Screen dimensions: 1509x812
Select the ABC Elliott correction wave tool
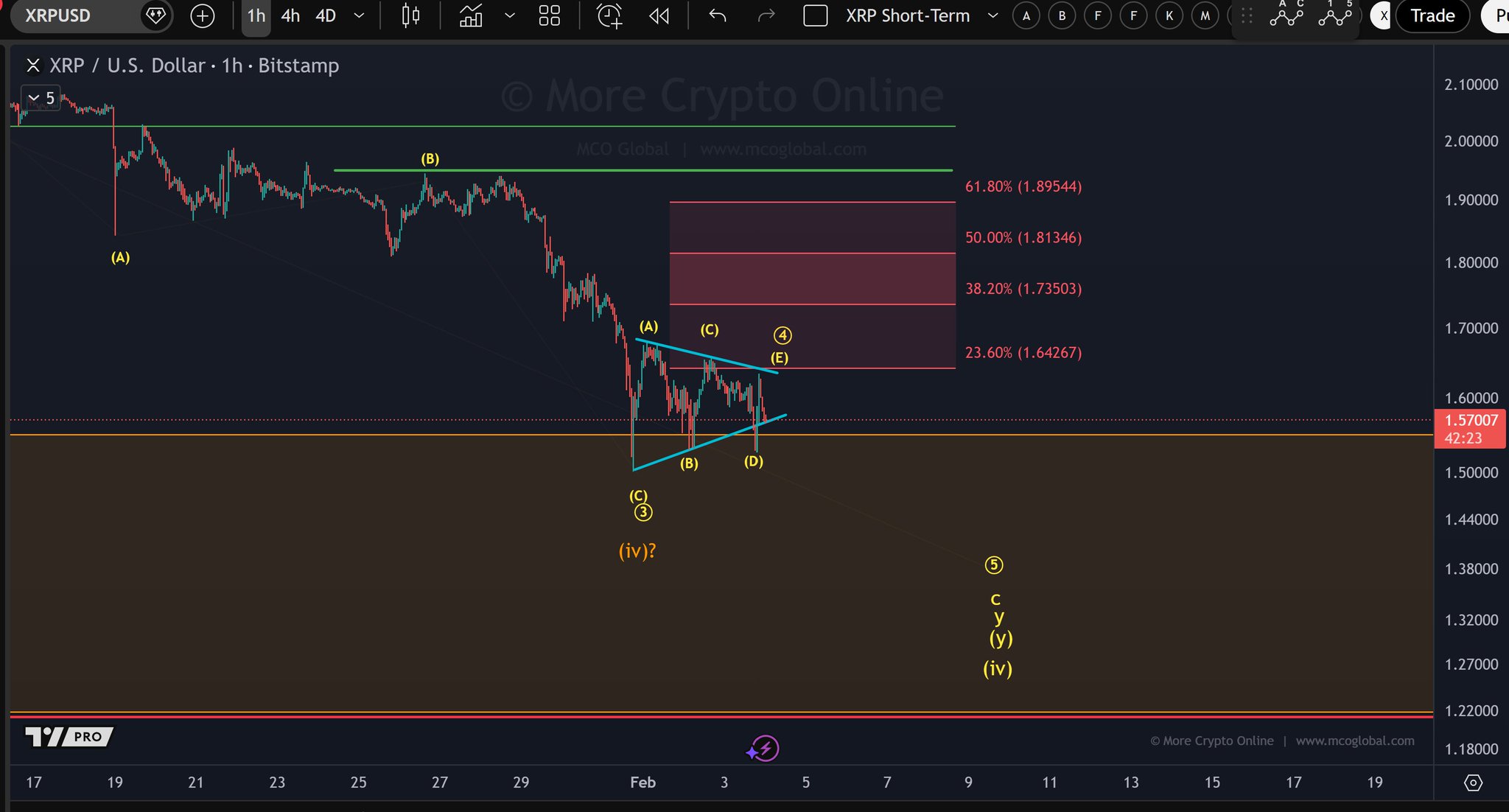1286,15
